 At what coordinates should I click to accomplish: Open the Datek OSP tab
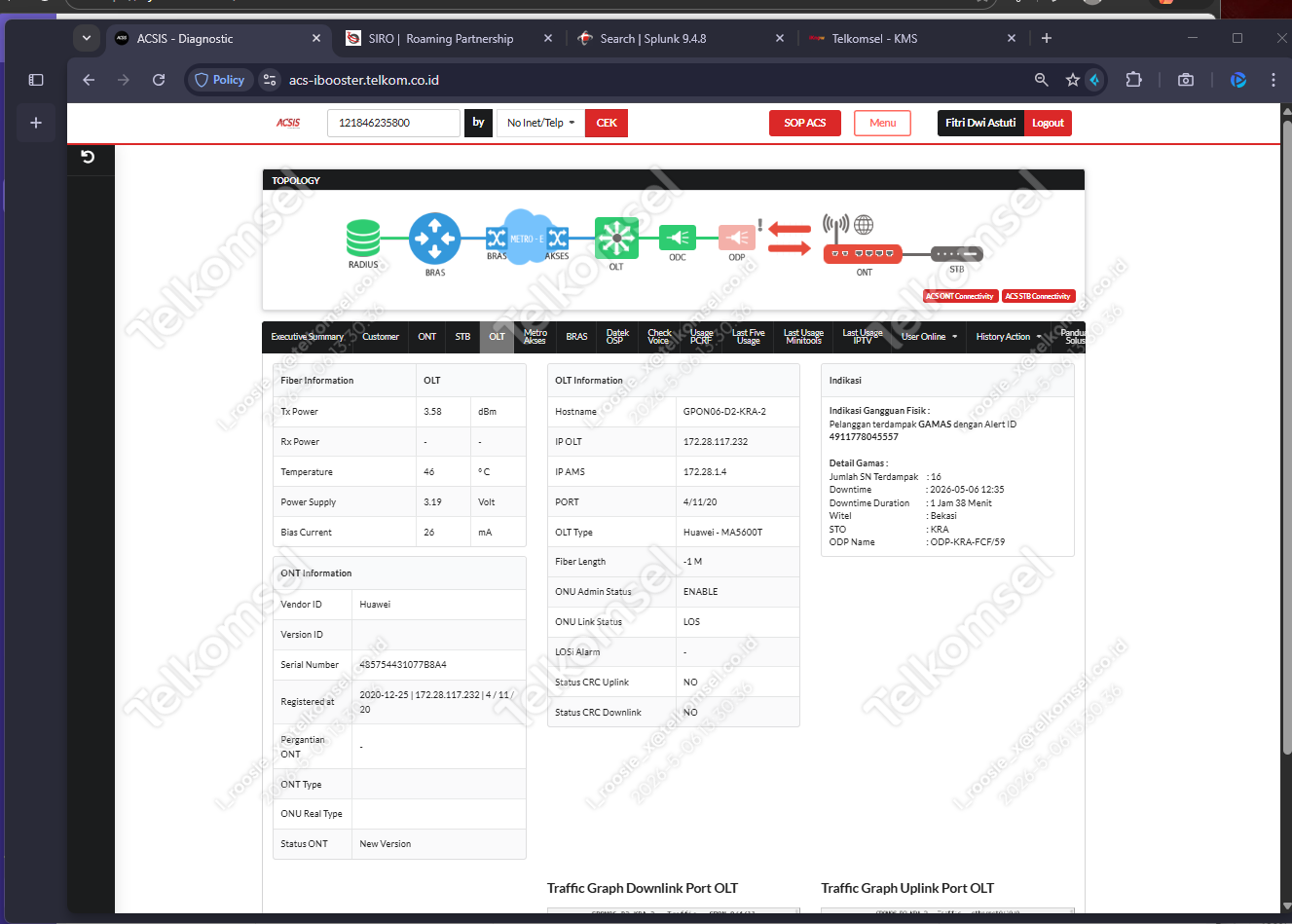pos(617,337)
